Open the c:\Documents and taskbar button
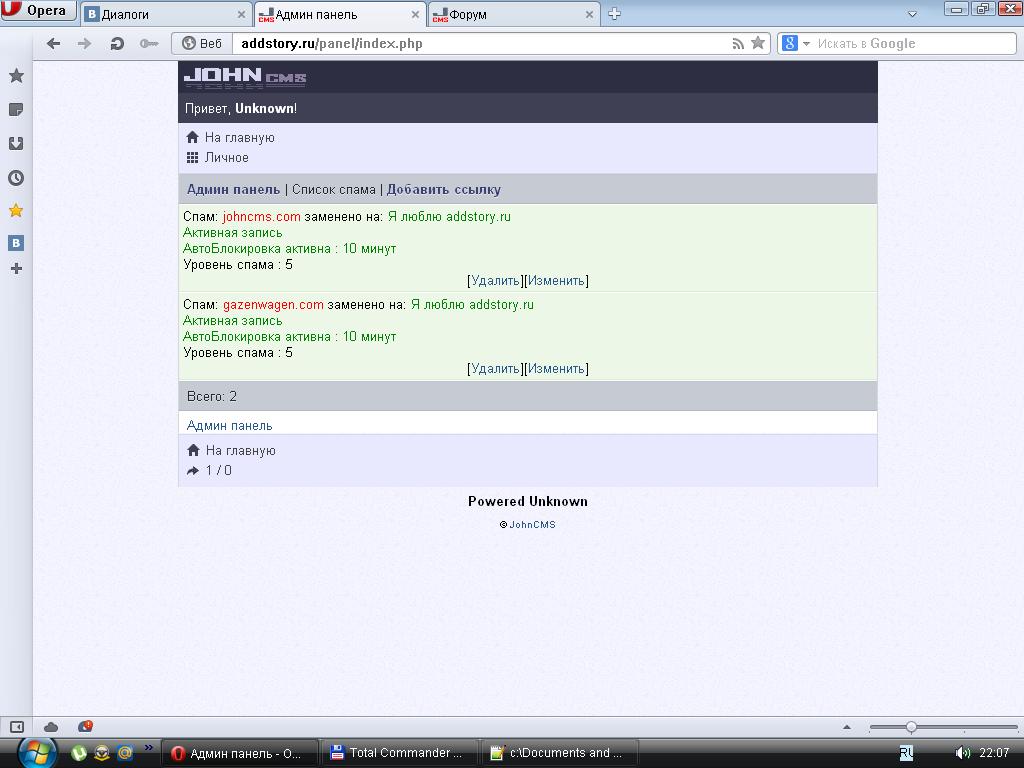This screenshot has height=768, width=1024. 559,753
